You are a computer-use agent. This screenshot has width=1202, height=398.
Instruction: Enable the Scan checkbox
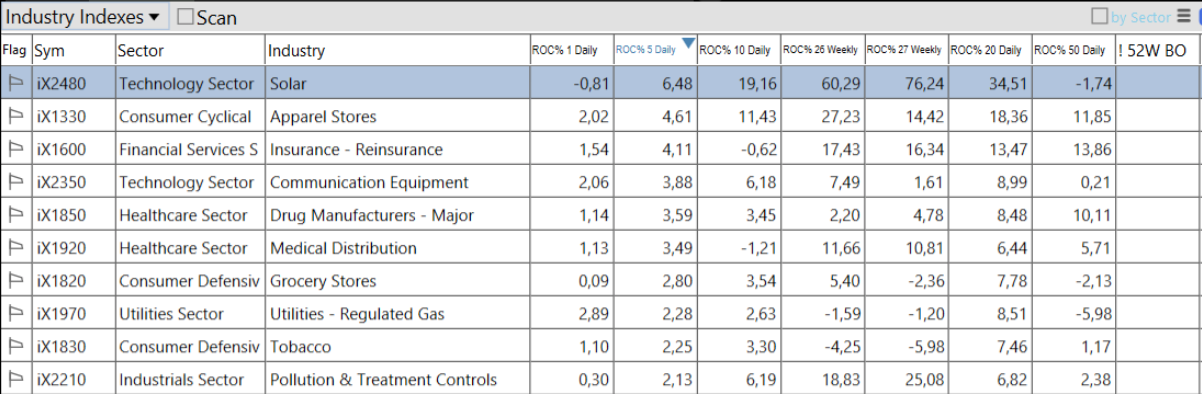coord(185,17)
